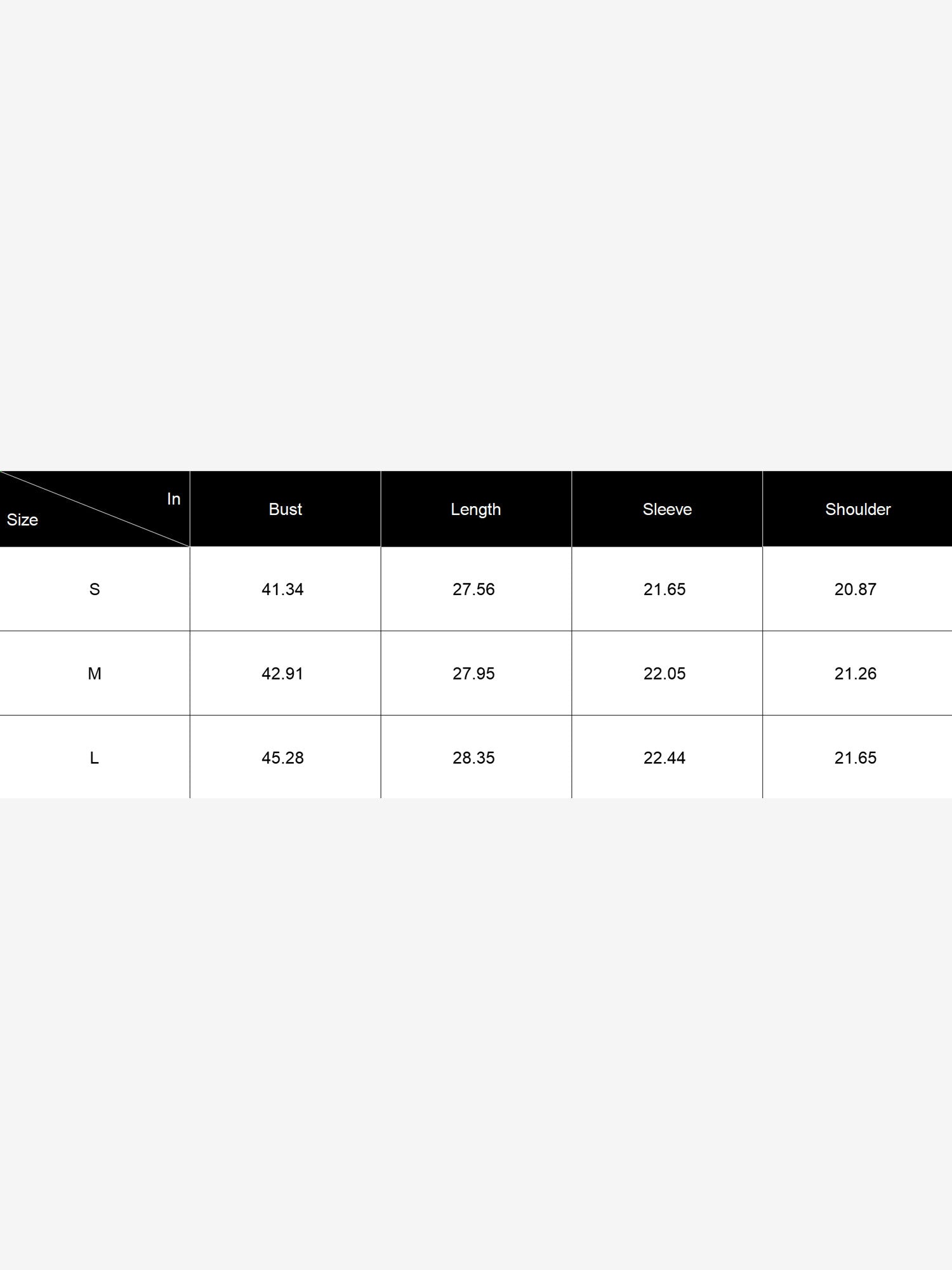Select the M size row label
This screenshot has height=1270, width=952.
[x=95, y=674]
